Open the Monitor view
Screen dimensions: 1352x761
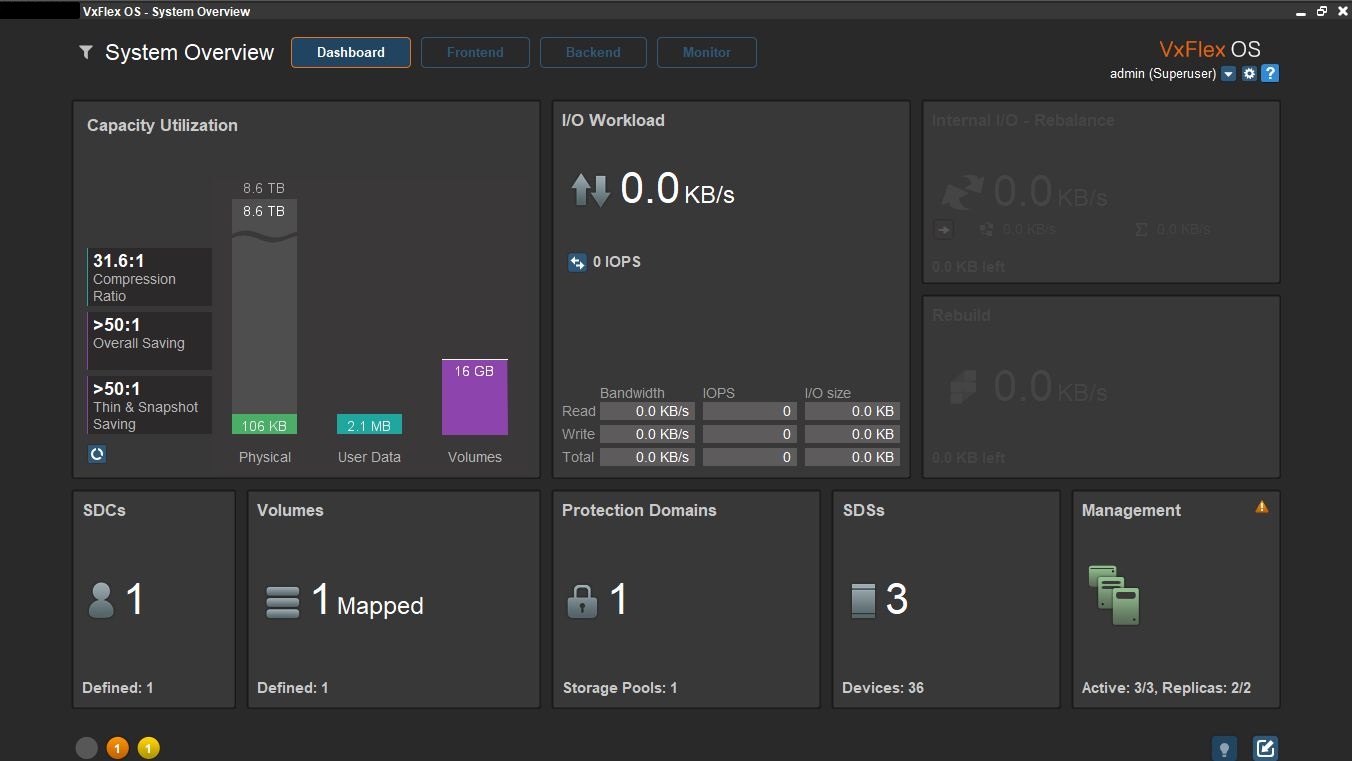click(x=707, y=52)
